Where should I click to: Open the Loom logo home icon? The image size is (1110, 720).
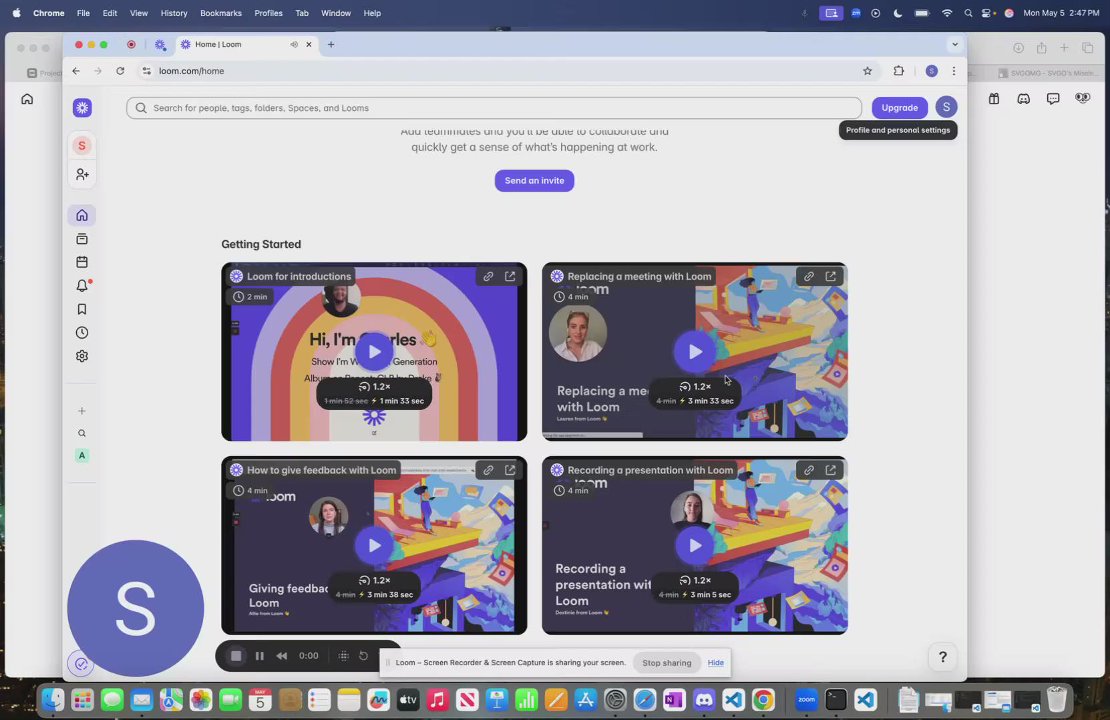click(82, 108)
